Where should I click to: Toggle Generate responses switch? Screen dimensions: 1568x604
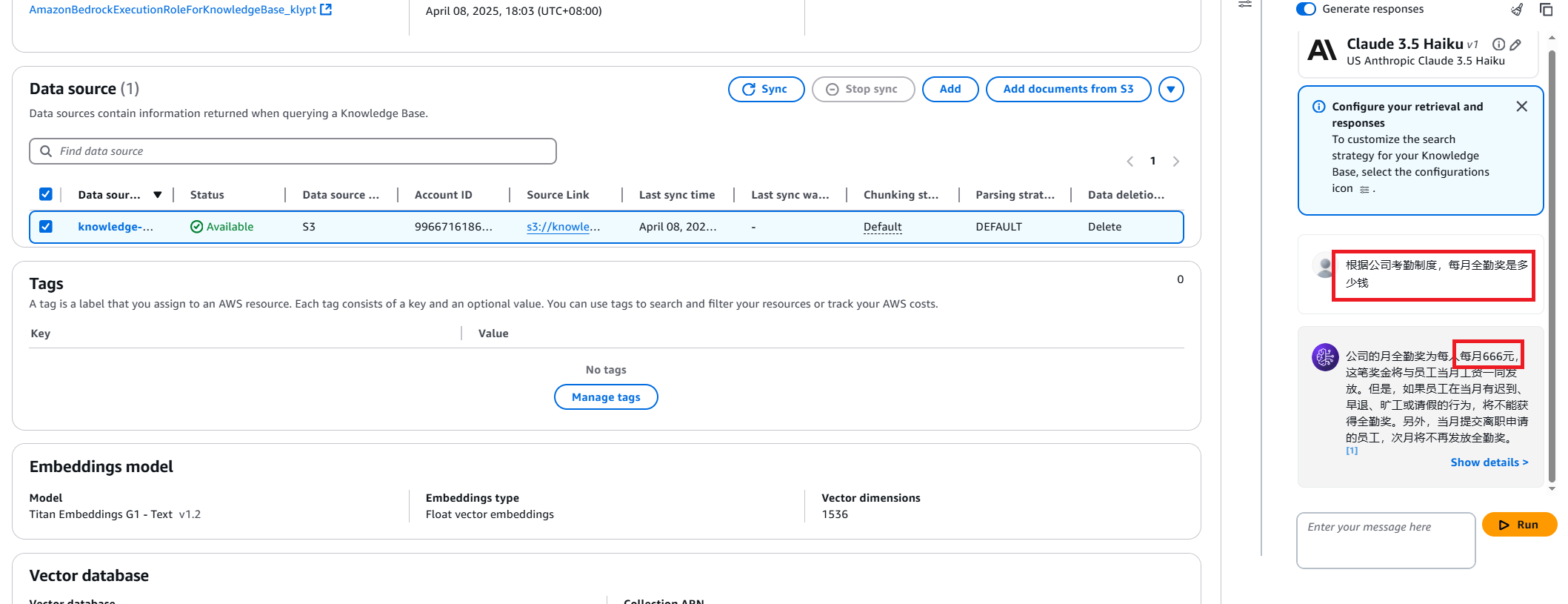1306,9
